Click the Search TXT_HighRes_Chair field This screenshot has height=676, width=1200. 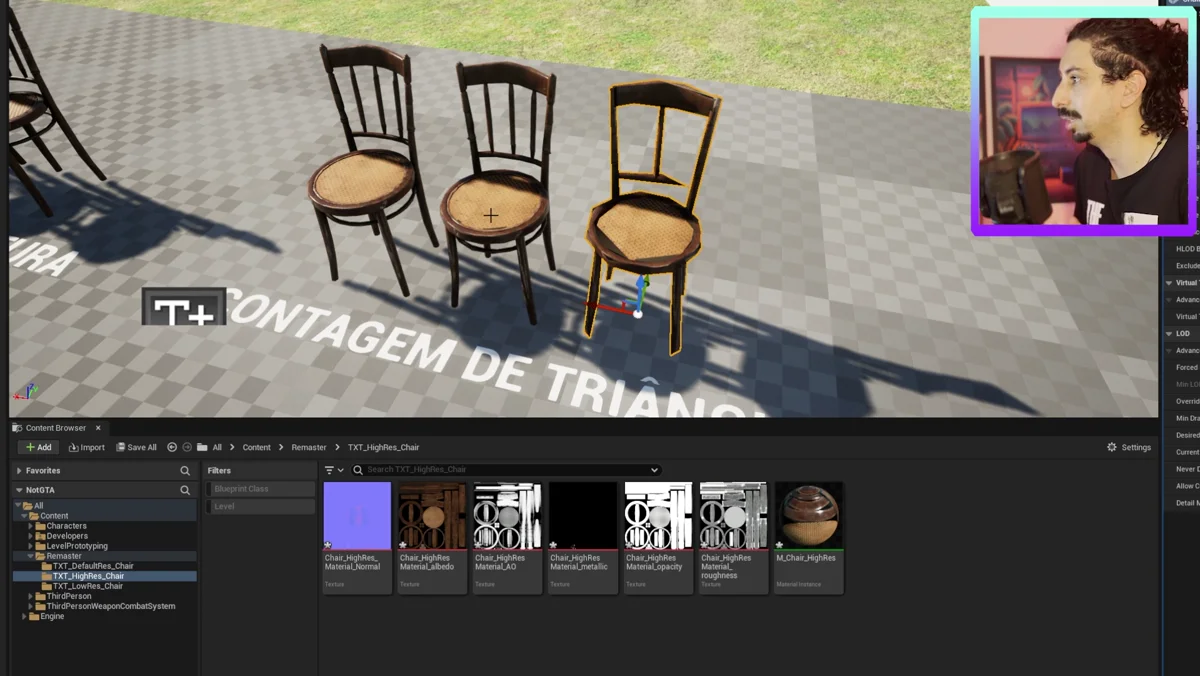pyautogui.click(x=505, y=470)
